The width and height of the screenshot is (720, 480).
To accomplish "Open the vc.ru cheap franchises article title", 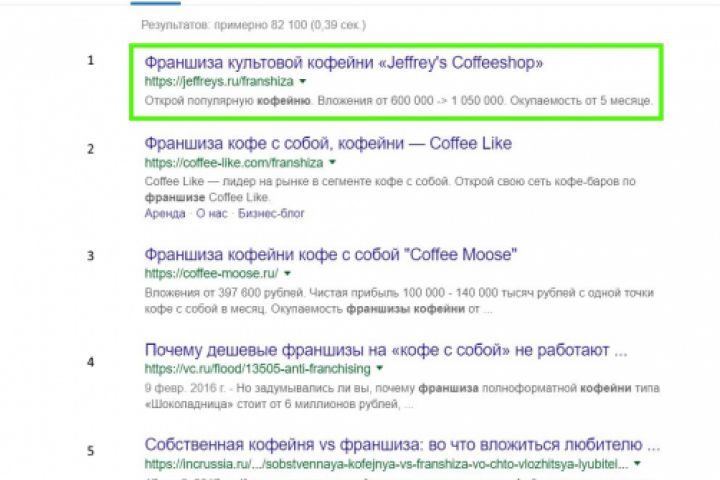I will coord(386,350).
